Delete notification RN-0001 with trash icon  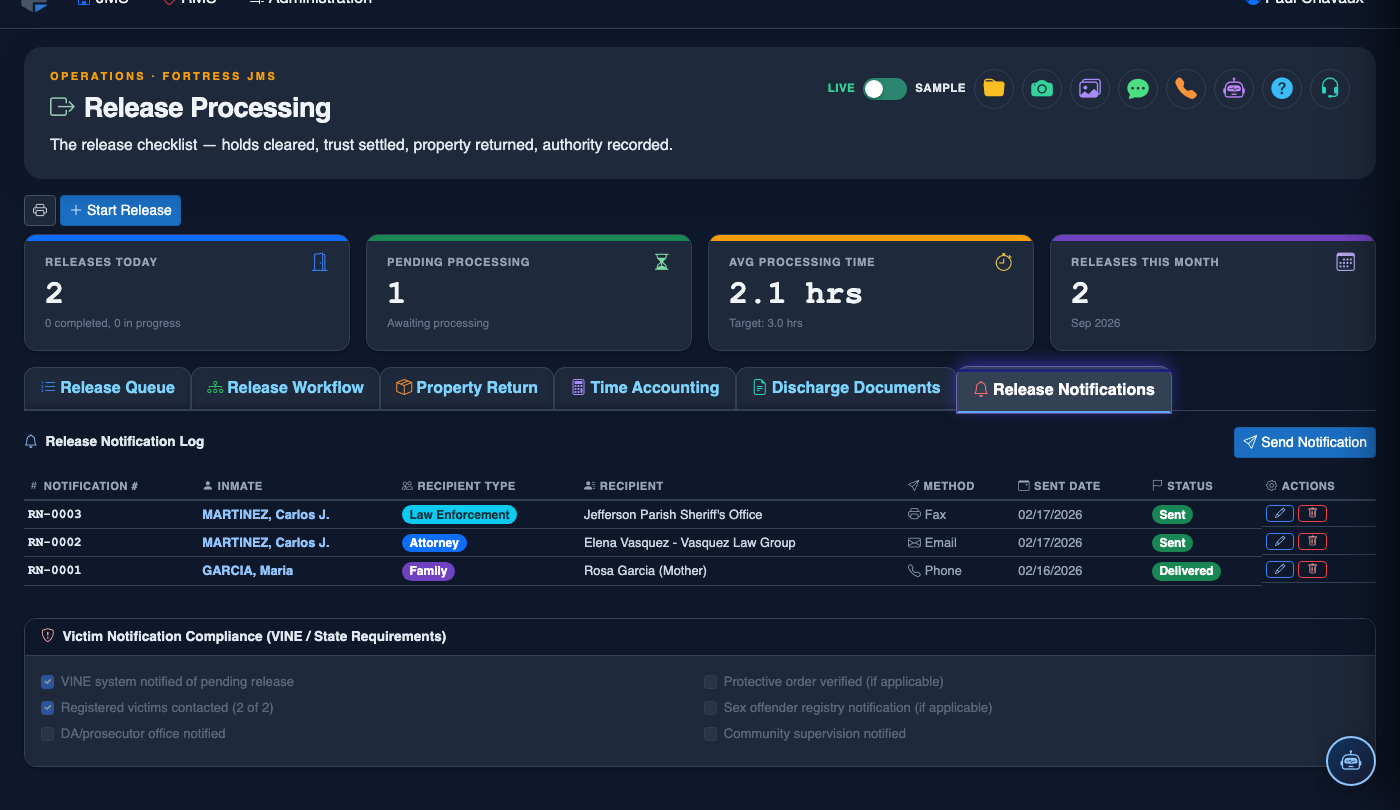[x=1313, y=570]
